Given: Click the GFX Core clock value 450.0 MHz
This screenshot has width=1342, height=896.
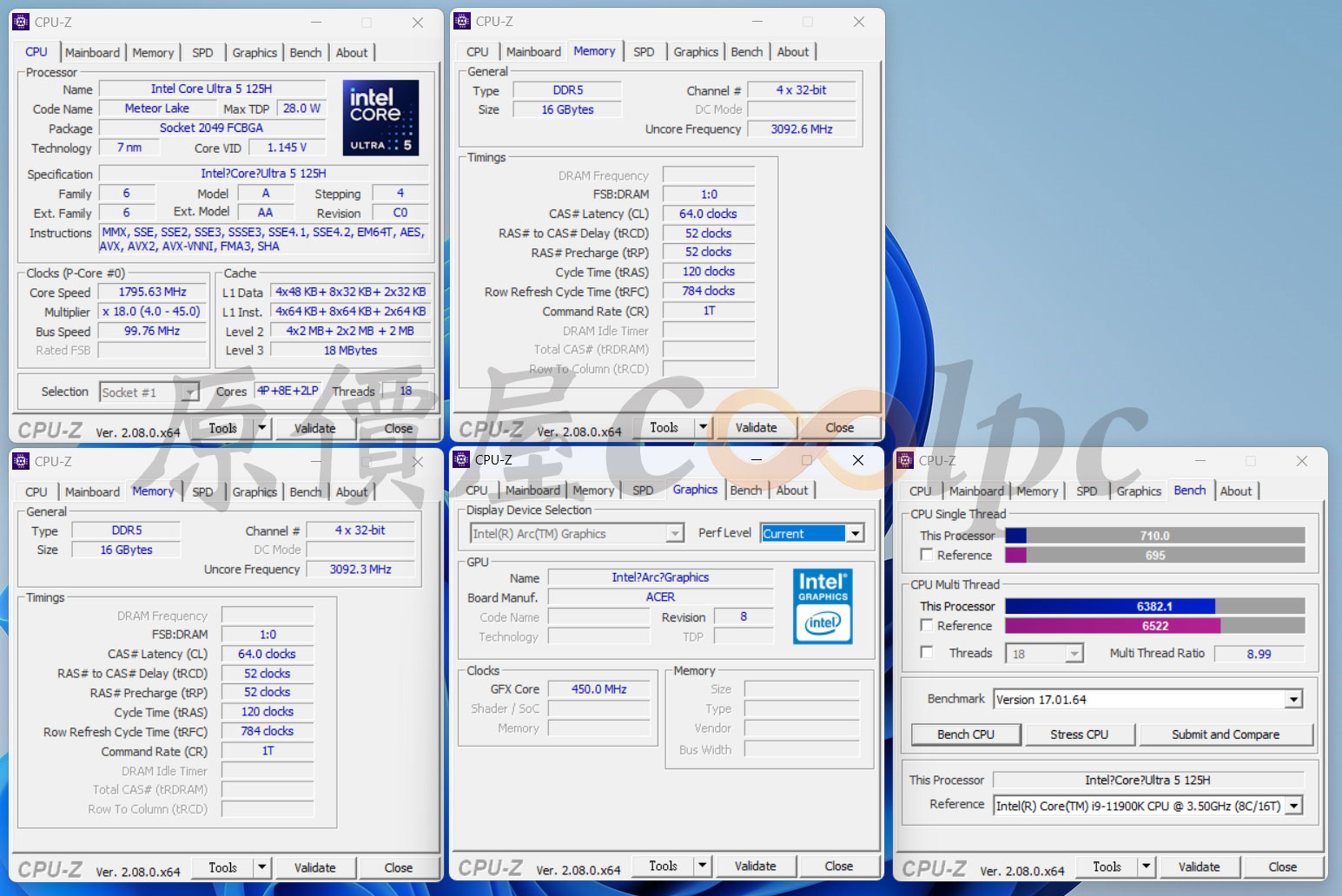Looking at the screenshot, I should [x=598, y=688].
